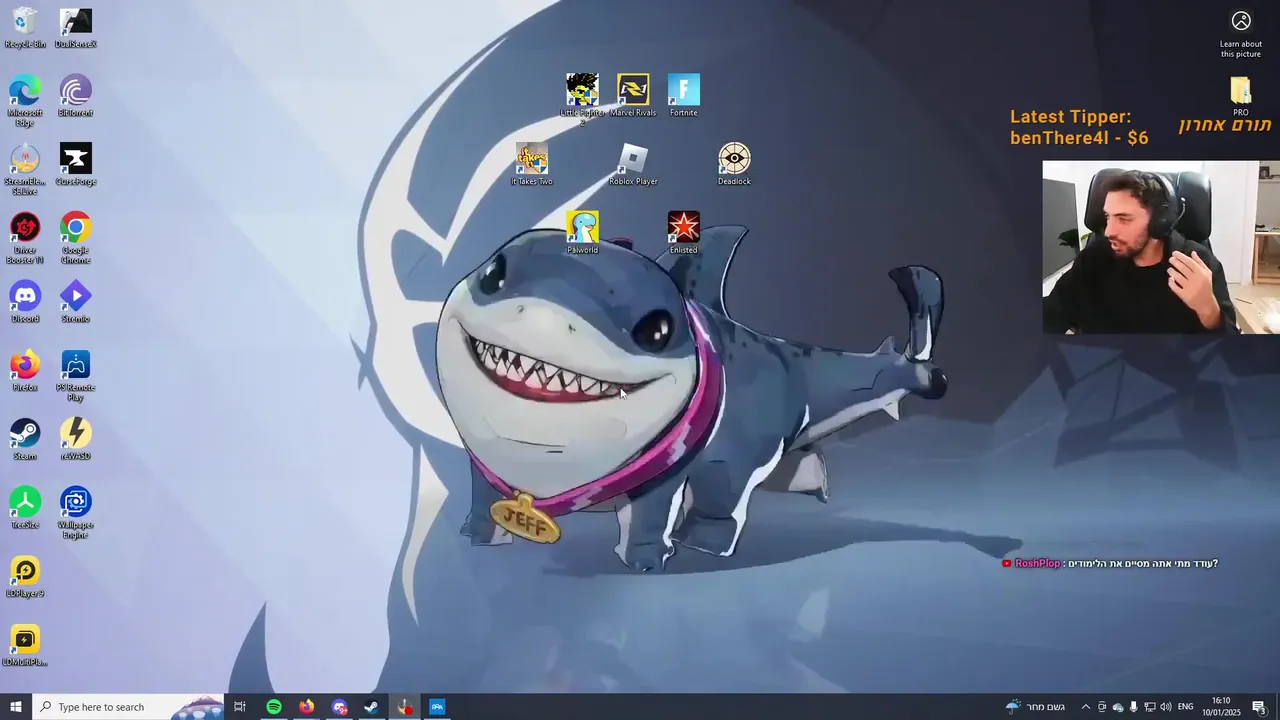Select the reWASD desktop icon
The image size is (1280, 720).
click(76, 440)
